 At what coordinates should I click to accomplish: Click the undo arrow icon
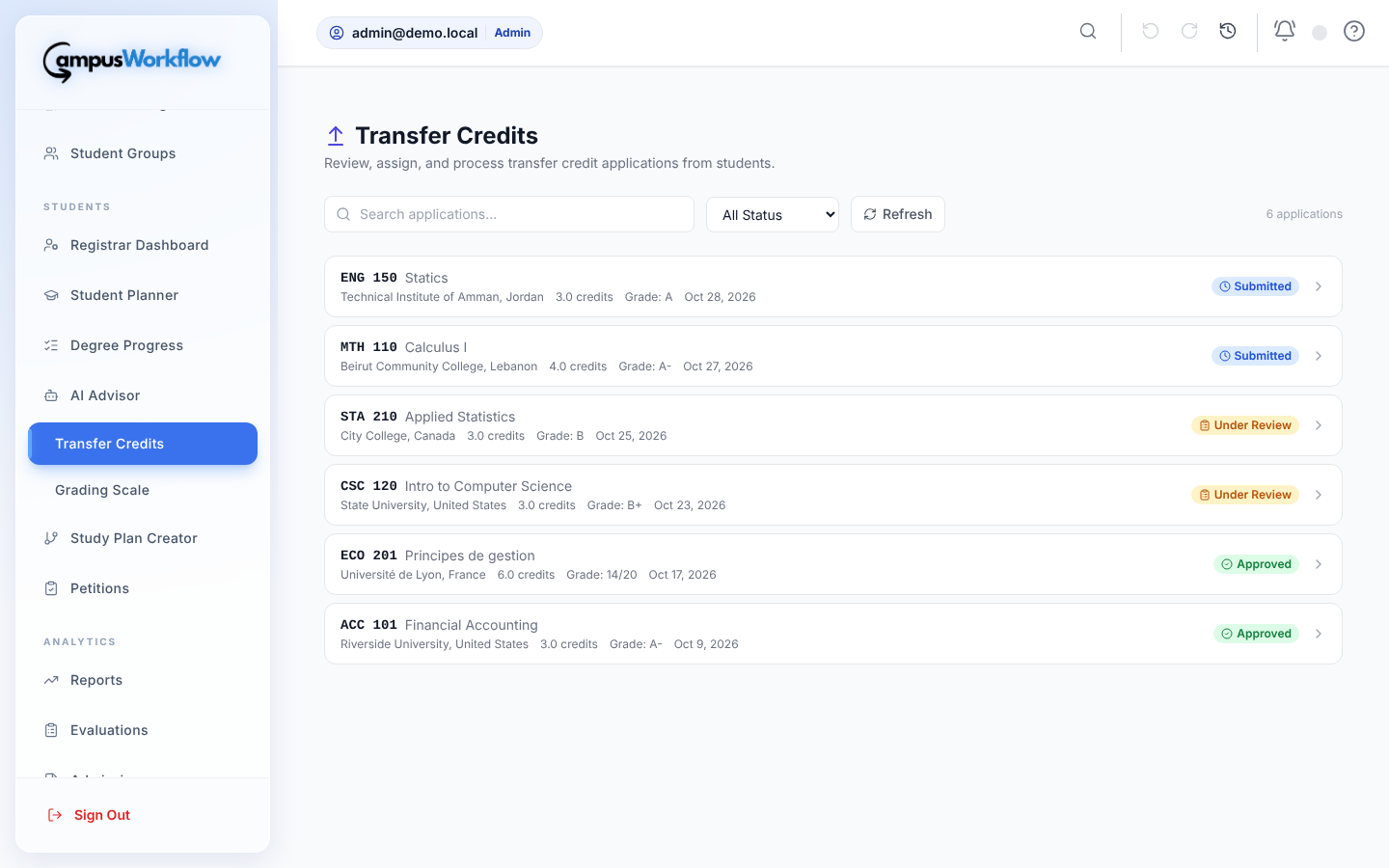click(1151, 31)
